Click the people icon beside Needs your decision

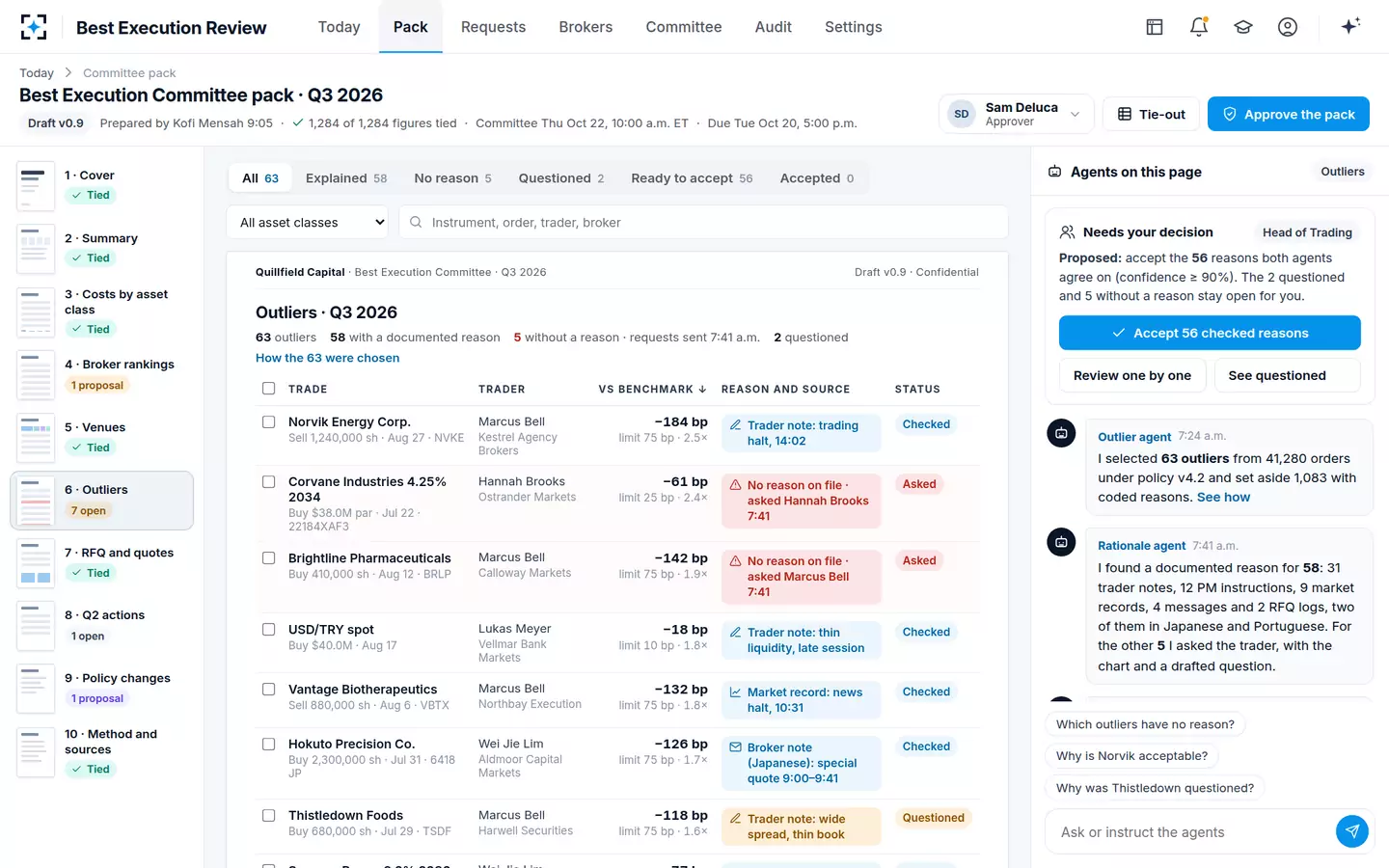(x=1067, y=232)
